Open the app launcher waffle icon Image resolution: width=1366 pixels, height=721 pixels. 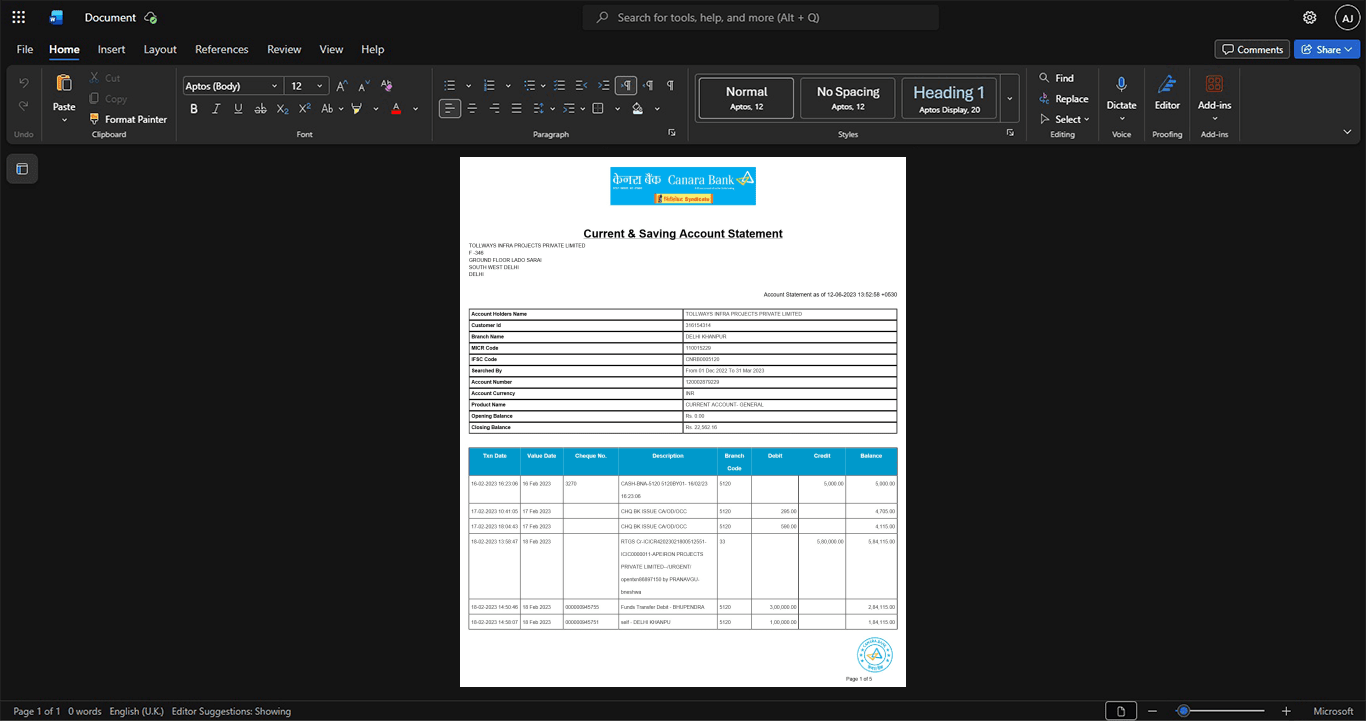pos(18,17)
